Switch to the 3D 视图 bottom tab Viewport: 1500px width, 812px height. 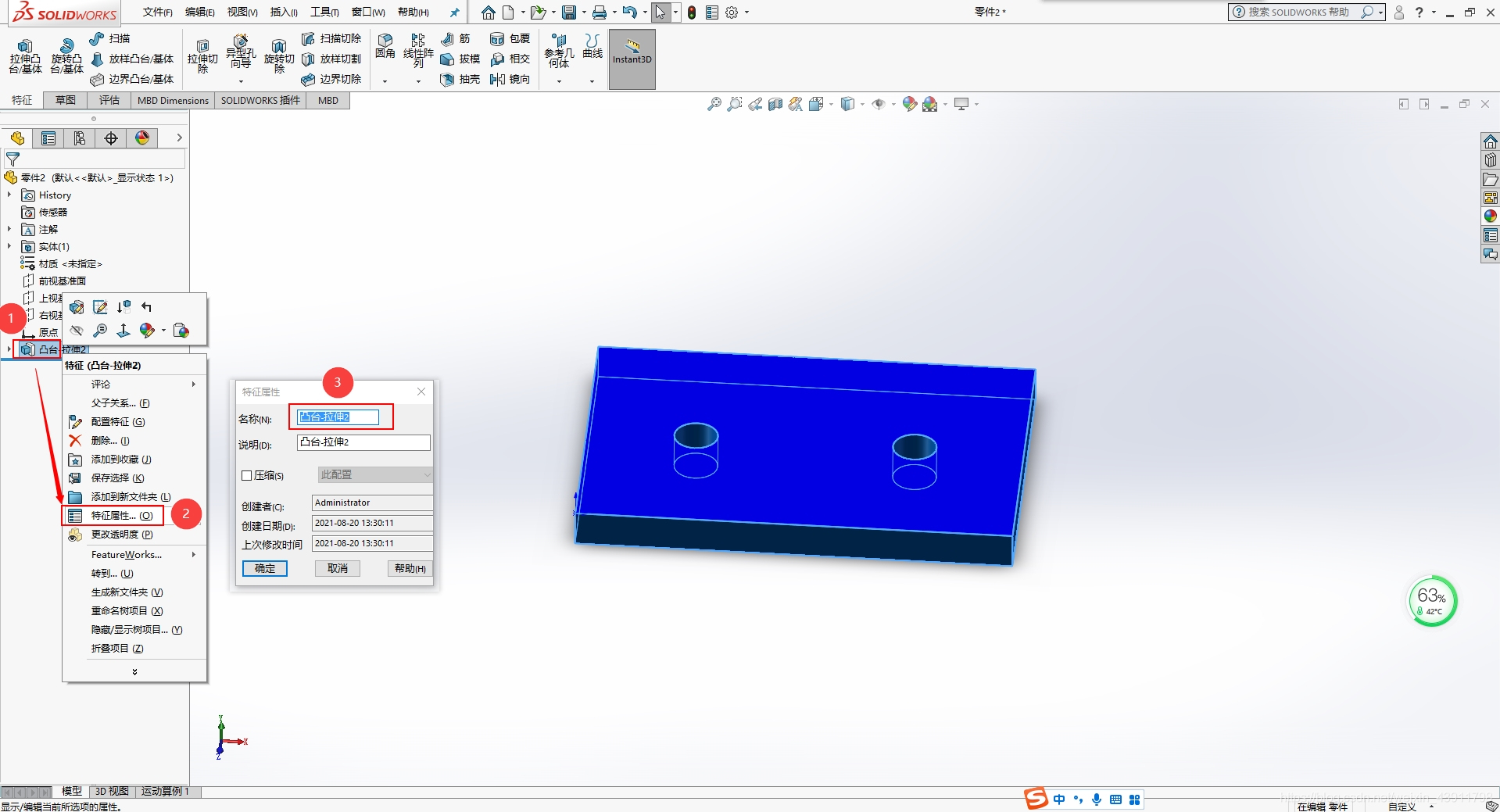(112, 792)
